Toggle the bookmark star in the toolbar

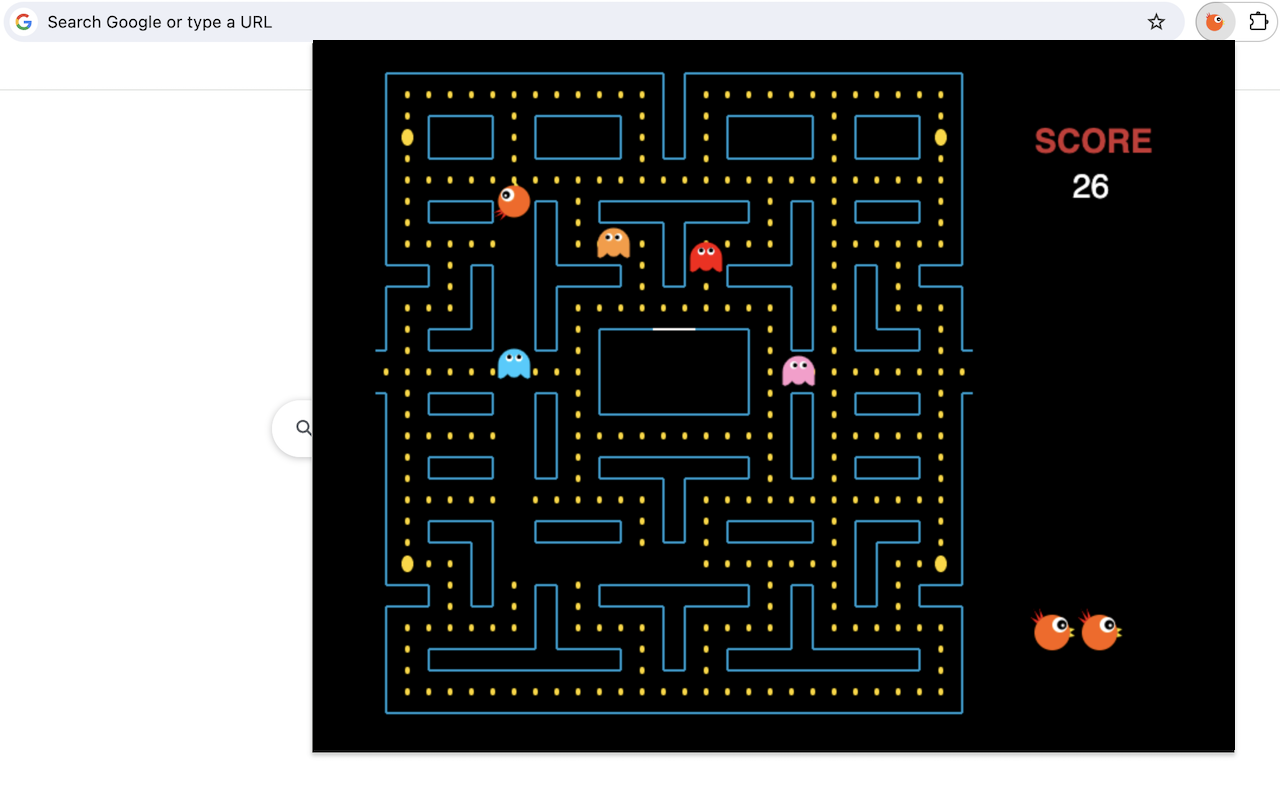tap(1156, 21)
